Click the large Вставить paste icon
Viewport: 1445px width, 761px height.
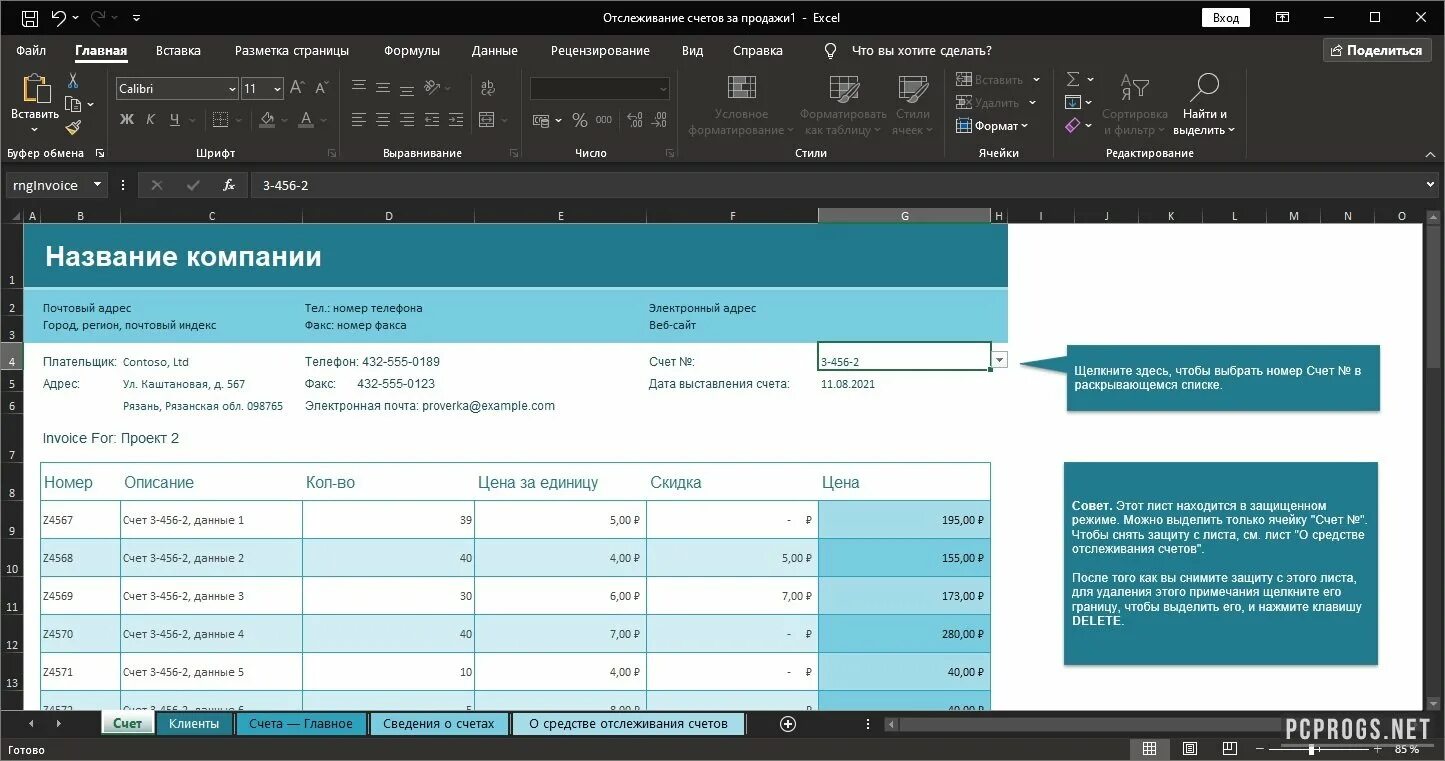35,90
